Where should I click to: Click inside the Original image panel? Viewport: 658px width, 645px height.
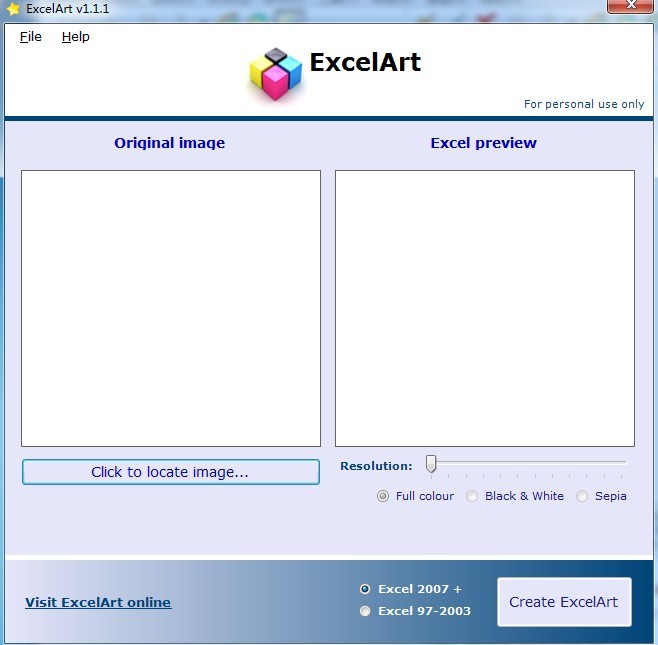coord(171,308)
